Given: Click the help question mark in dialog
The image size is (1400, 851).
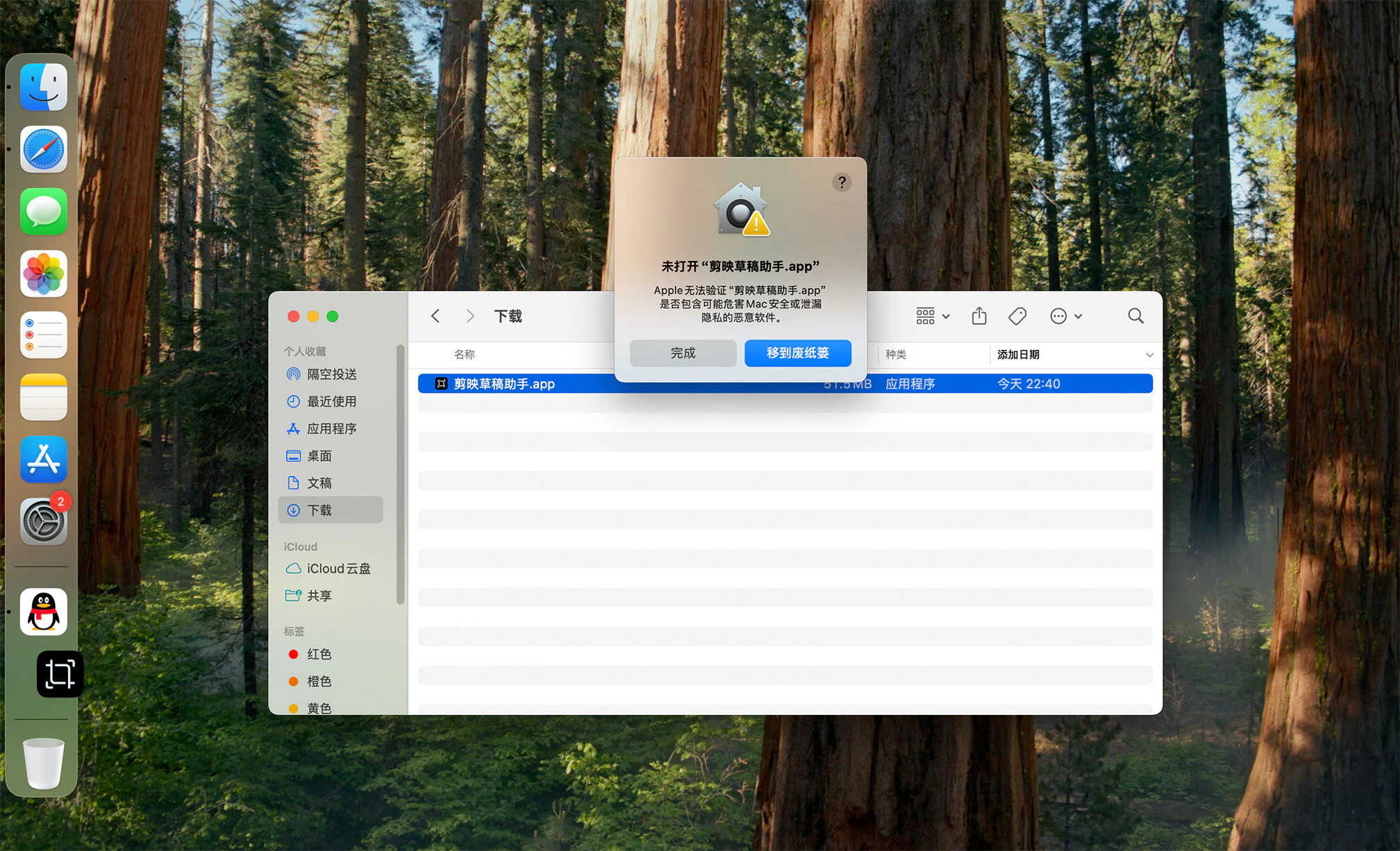Looking at the screenshot, I should pos(842,182).
